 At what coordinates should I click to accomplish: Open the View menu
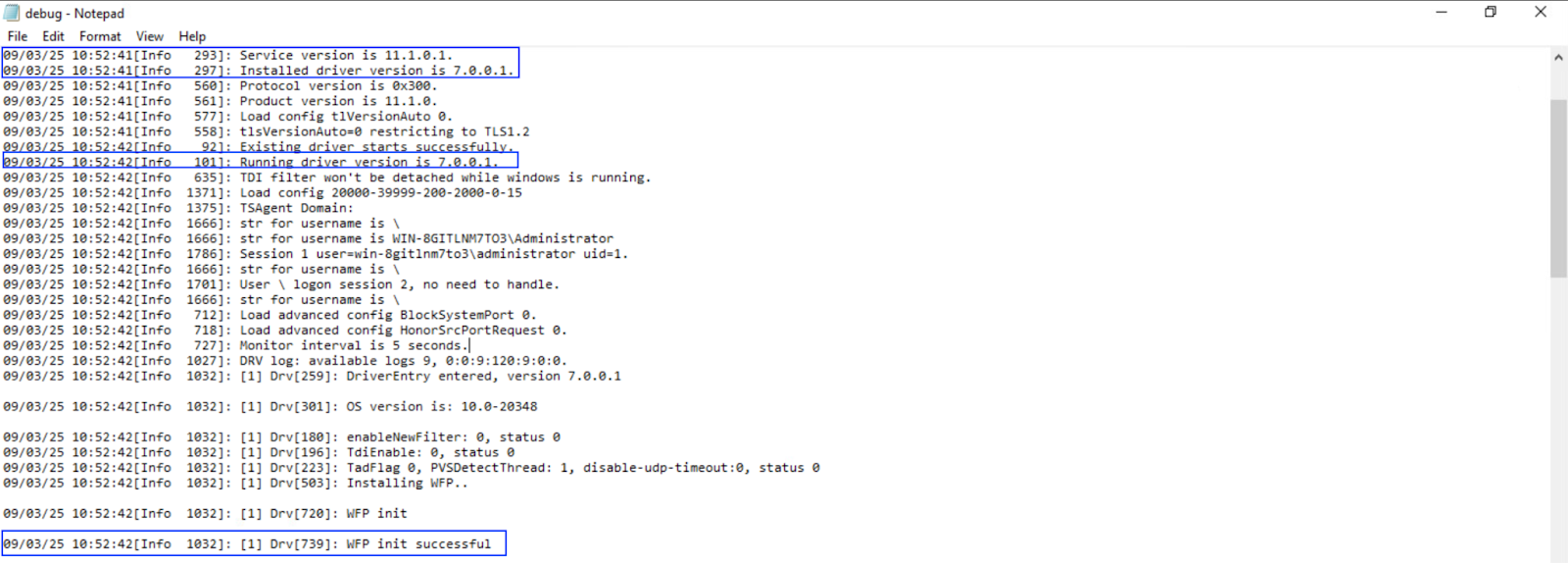(x=150, y=36)
